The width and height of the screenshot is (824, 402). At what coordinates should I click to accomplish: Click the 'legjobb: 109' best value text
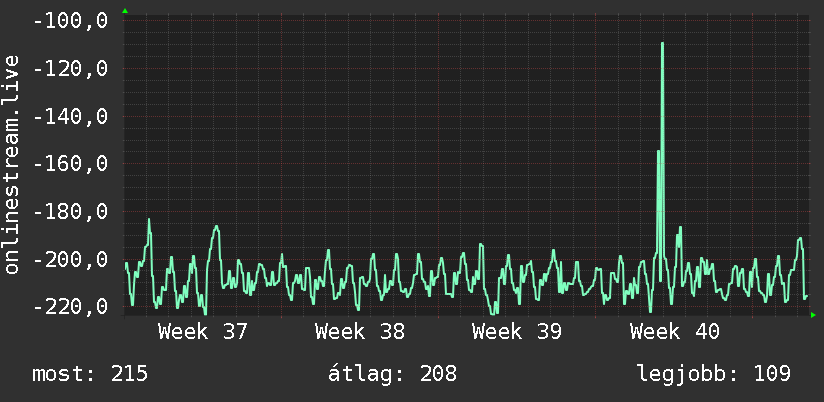pyautogui.click(x=714, y=374)
